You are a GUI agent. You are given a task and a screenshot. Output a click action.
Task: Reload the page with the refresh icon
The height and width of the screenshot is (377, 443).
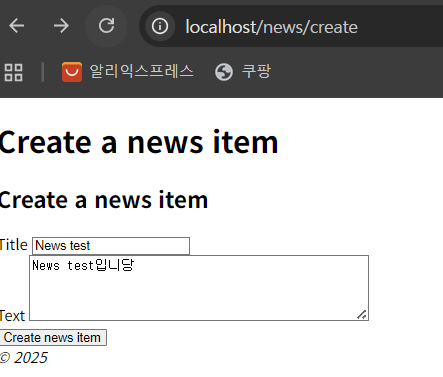click(x=106, y=26)
